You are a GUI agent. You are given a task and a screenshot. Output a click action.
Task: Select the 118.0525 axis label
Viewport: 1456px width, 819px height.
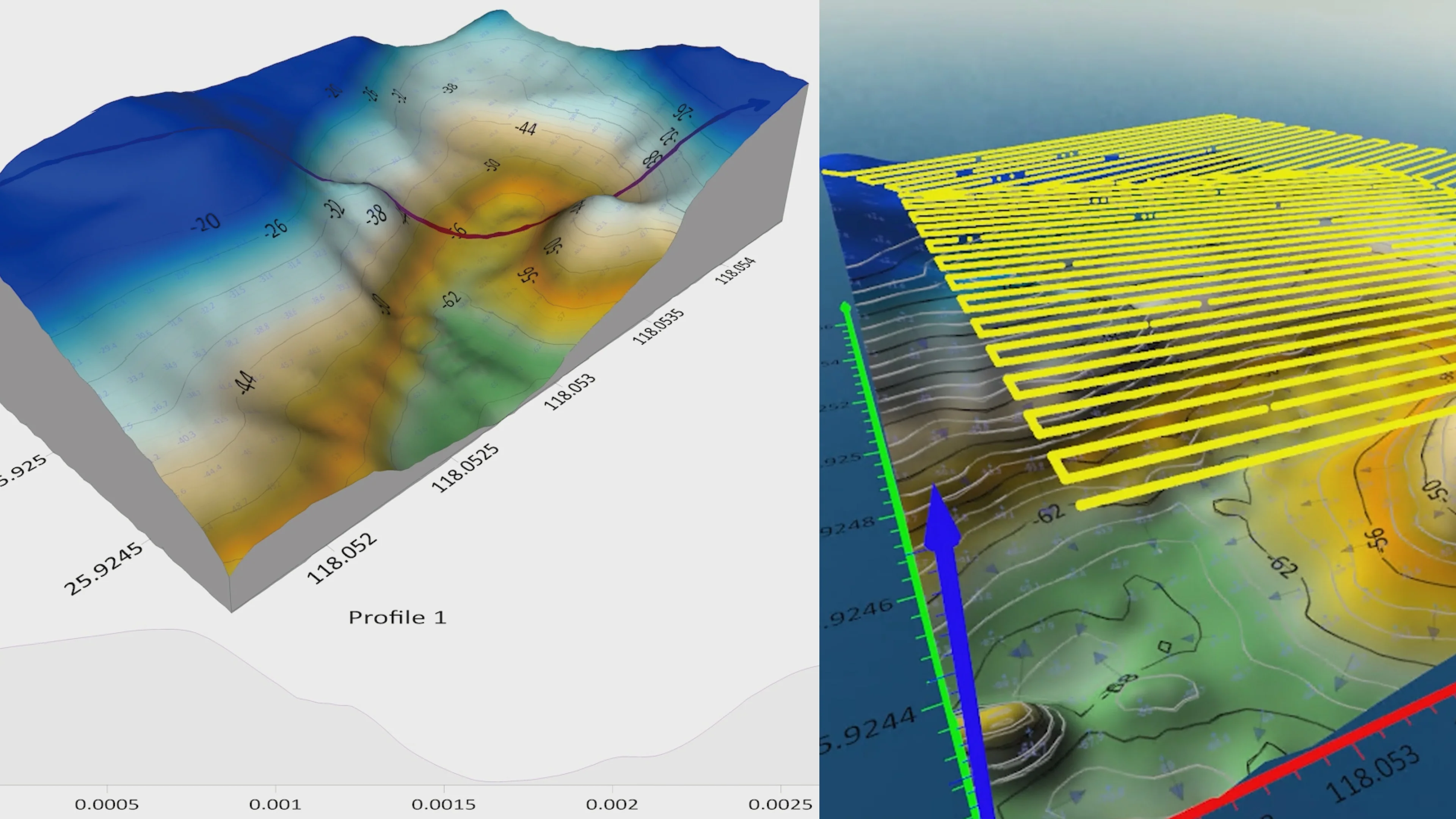(x=464, y=468)
